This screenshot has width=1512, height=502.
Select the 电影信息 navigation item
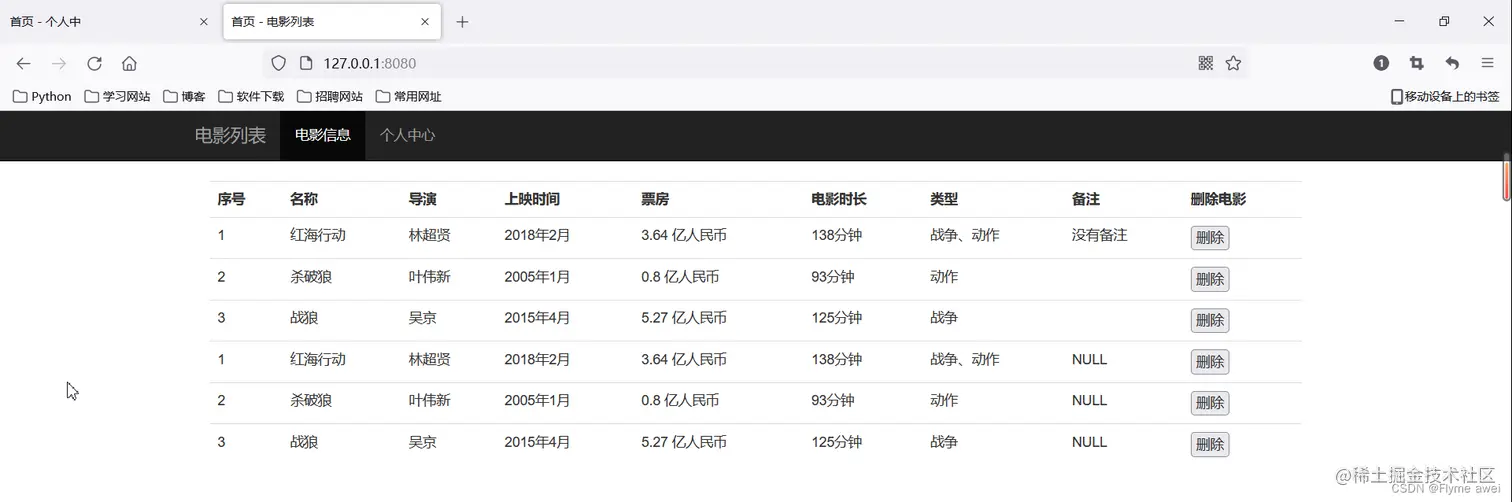point(323,136)
